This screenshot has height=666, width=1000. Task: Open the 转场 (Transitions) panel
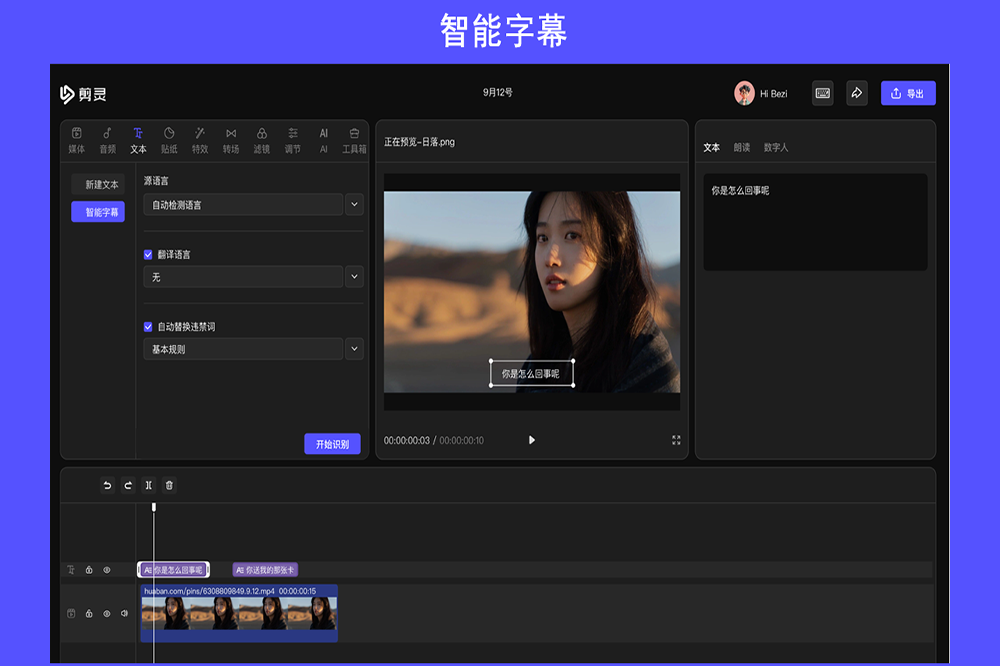(x=231, y=140)
